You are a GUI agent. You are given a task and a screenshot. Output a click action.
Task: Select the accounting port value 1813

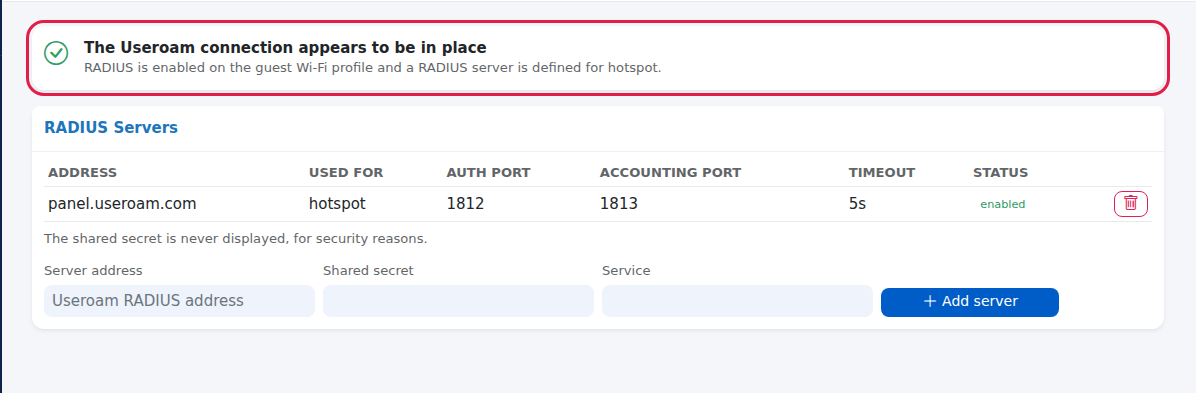coord(619,204)
